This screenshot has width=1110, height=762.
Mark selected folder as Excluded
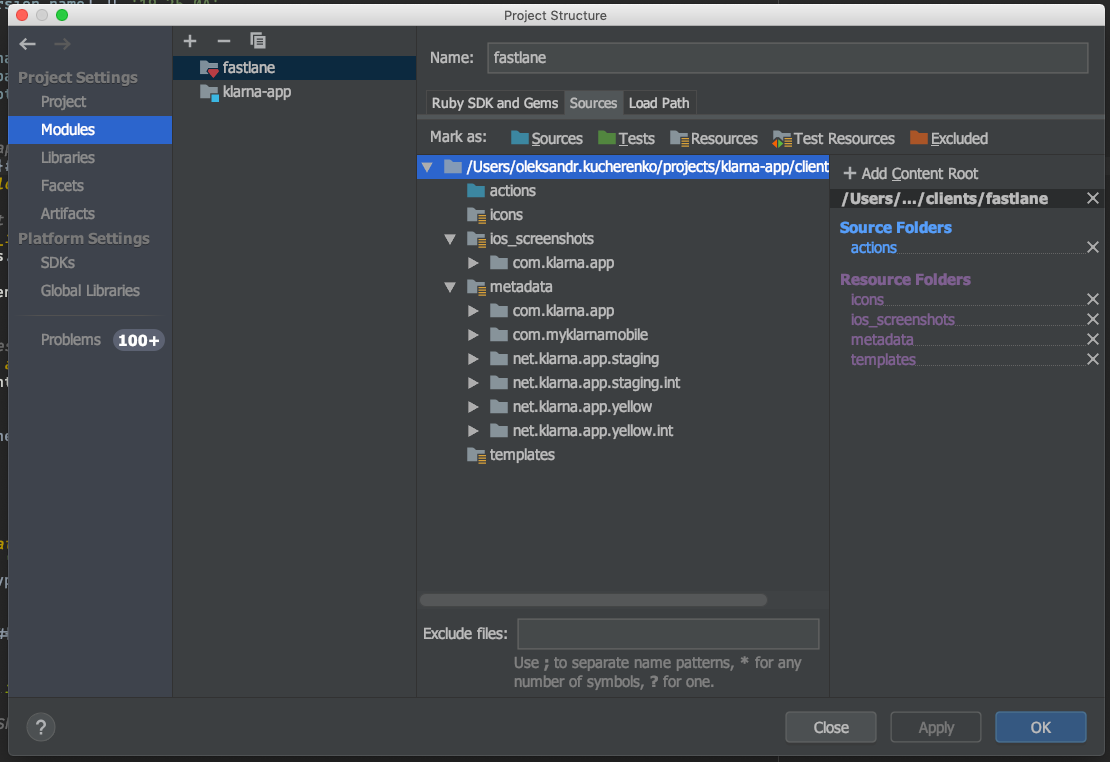click(948, 138)
